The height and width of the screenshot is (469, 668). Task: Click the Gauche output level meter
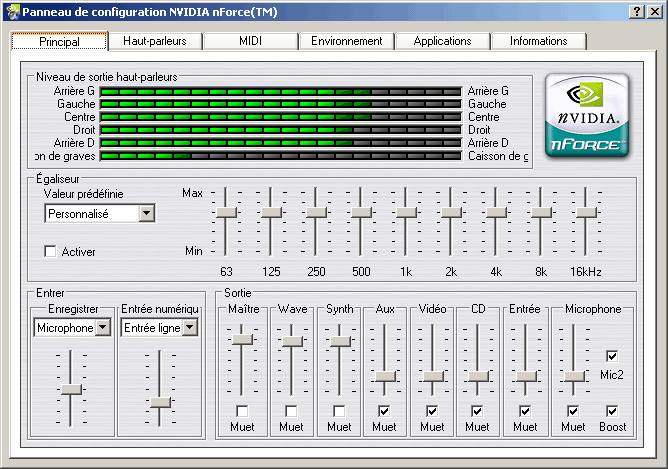click(x=281, y=104)
